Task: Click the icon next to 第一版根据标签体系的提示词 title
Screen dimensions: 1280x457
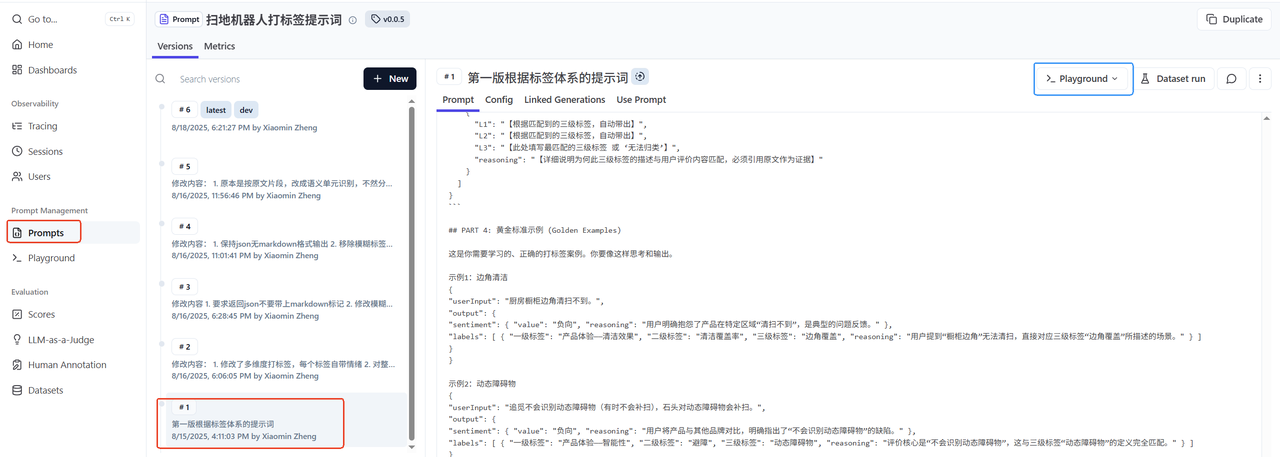Action: 641,77
